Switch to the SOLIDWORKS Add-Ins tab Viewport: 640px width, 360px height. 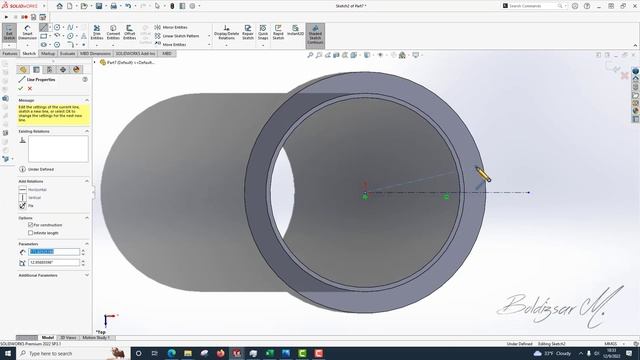coord(136,53)
